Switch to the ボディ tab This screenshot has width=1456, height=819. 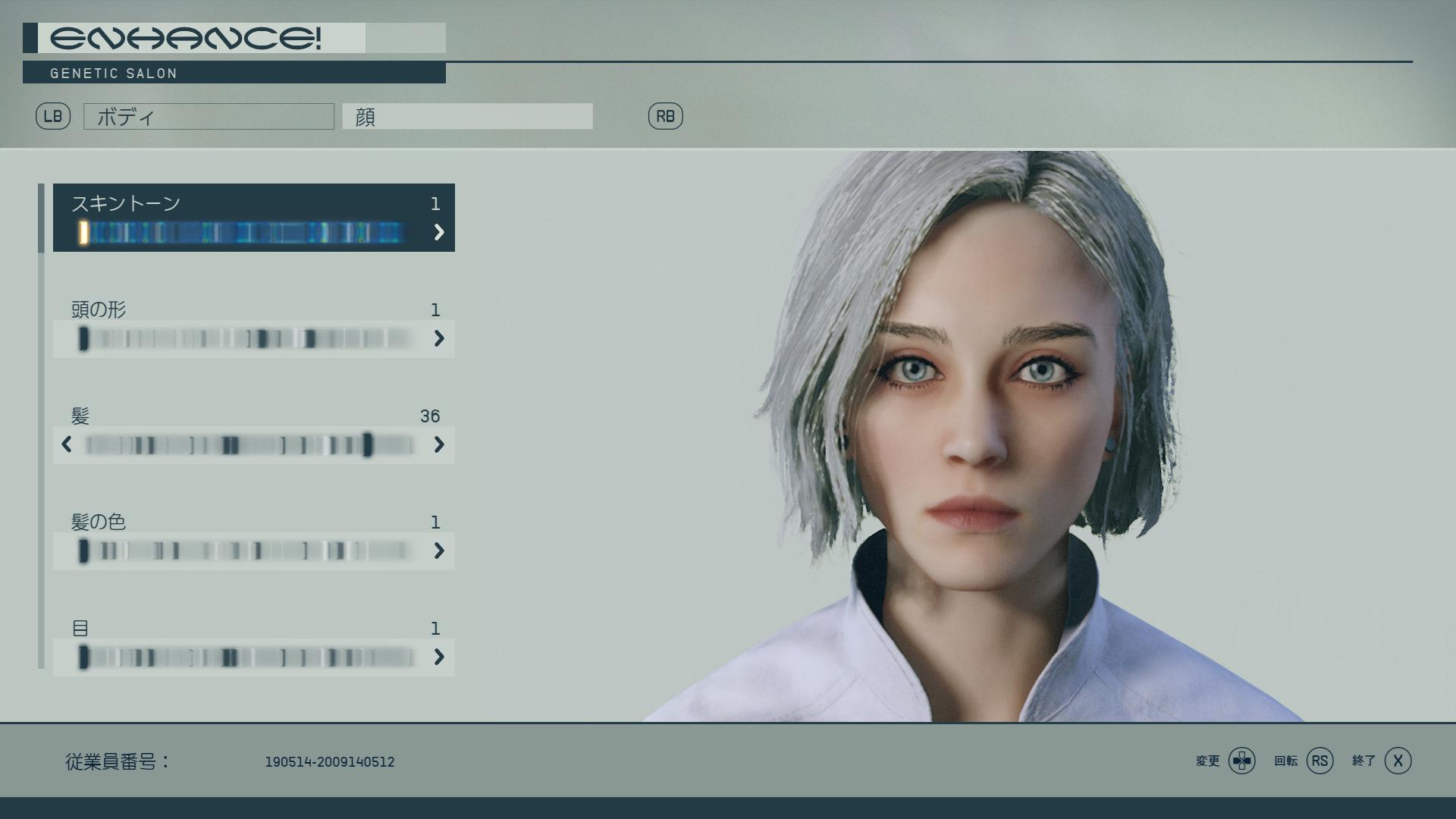pos(209,117)
